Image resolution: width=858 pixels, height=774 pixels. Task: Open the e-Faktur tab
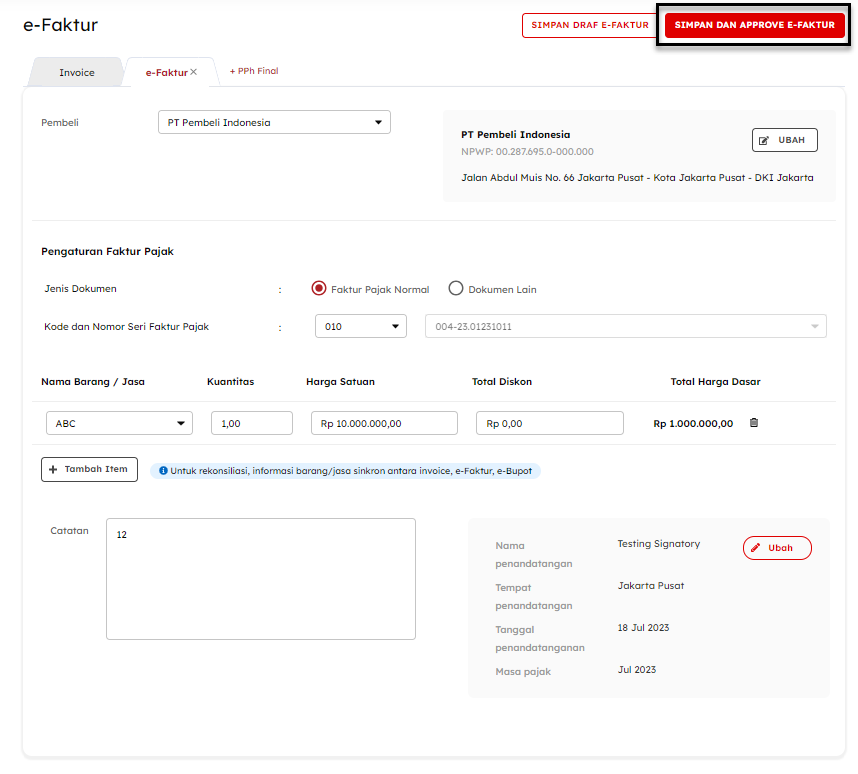166,73
